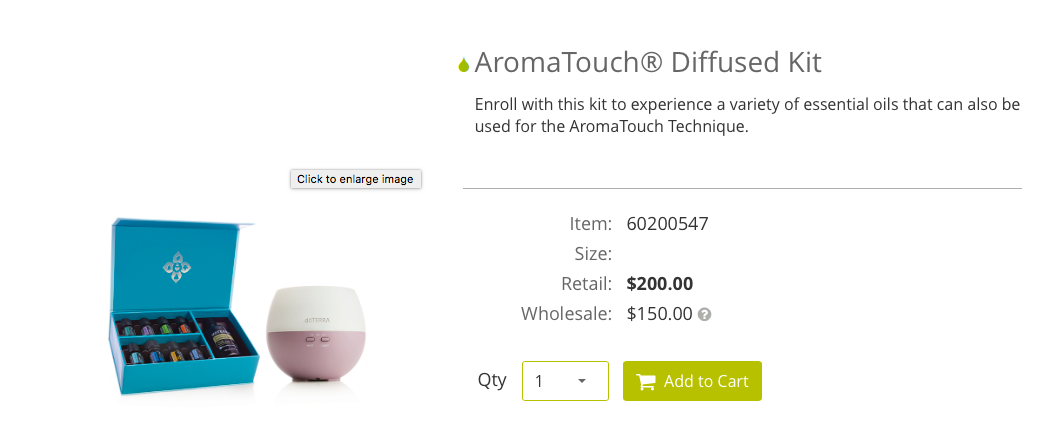Click the Size: label
1053x421 pixels.
pyautogui.click(x=591, y=254)
